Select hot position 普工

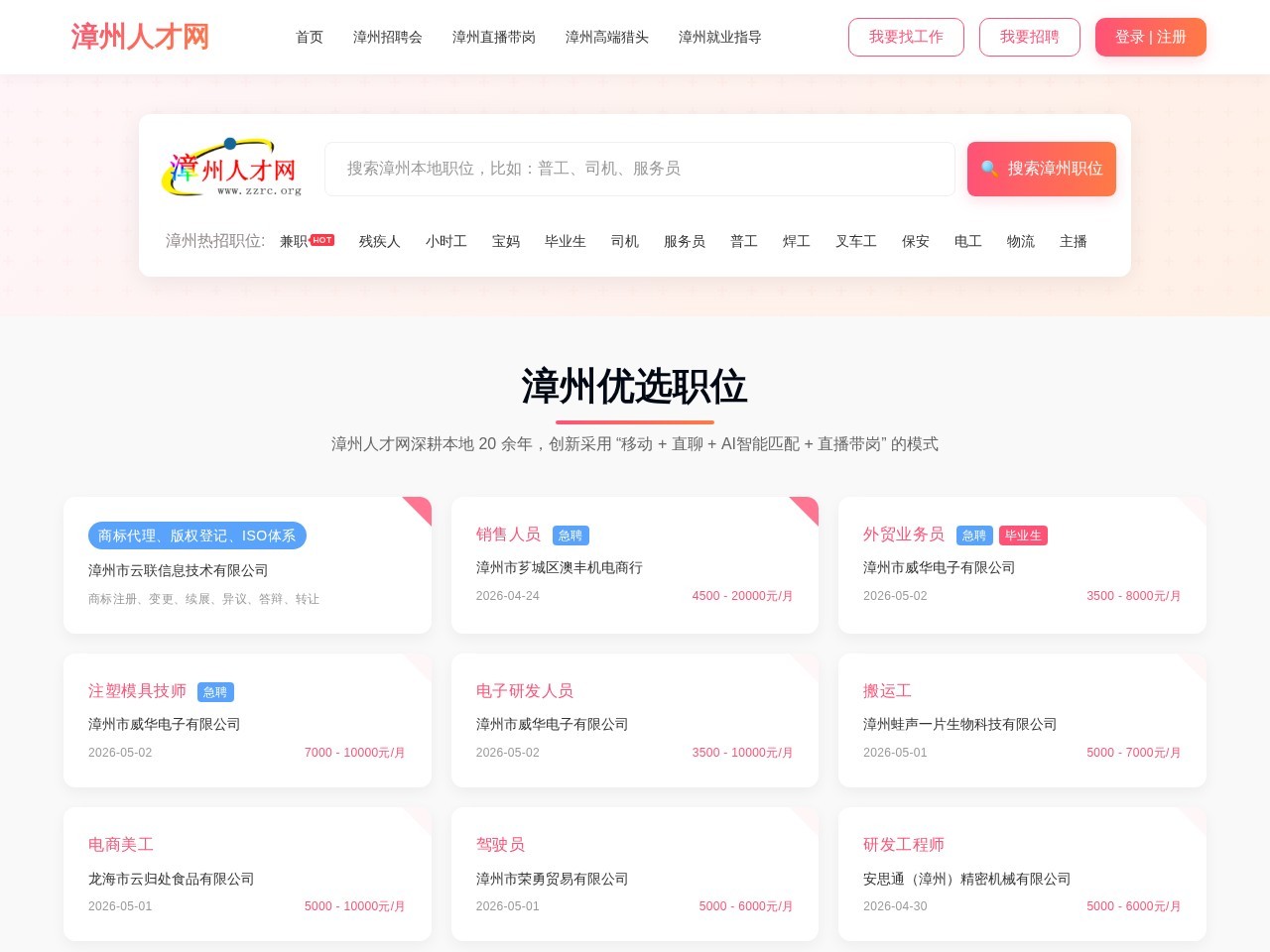coord(744,241)
